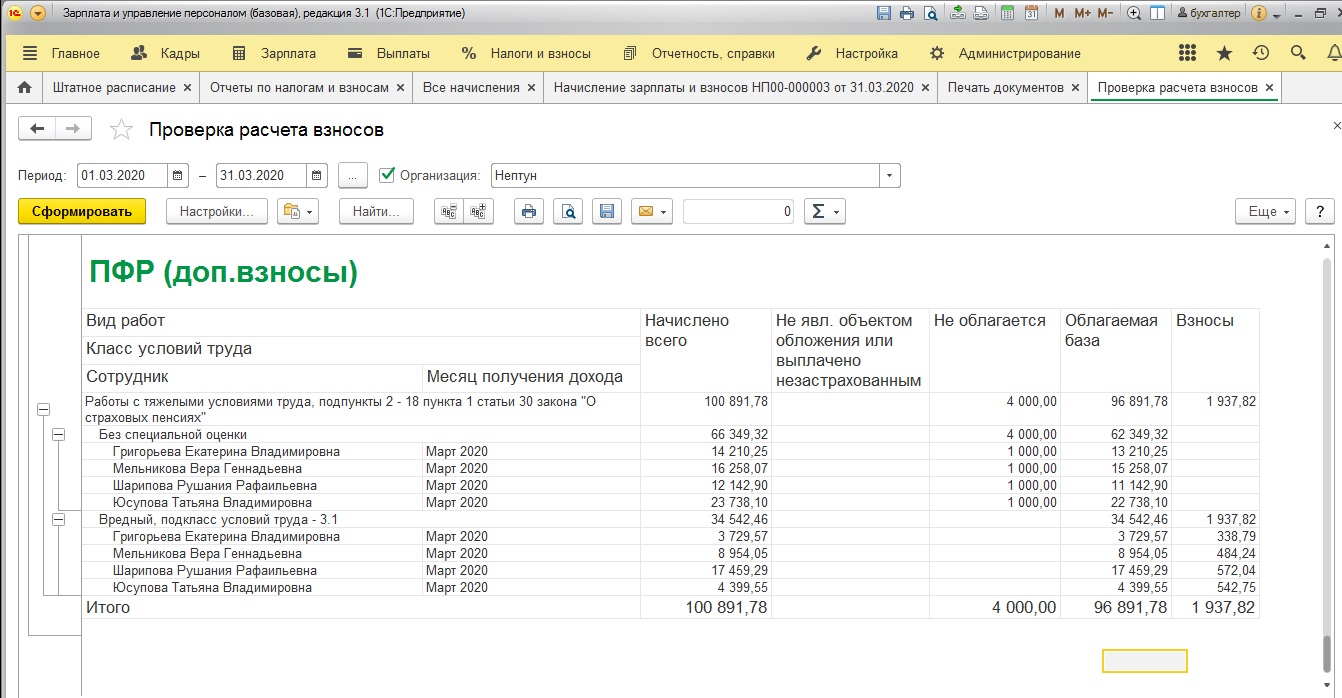The height and width of the screenshot is (698, 1342).
Task: Switch to Отчеты по налогам и взносам tab
Action: pyautogui.click(x=299, y=87)
